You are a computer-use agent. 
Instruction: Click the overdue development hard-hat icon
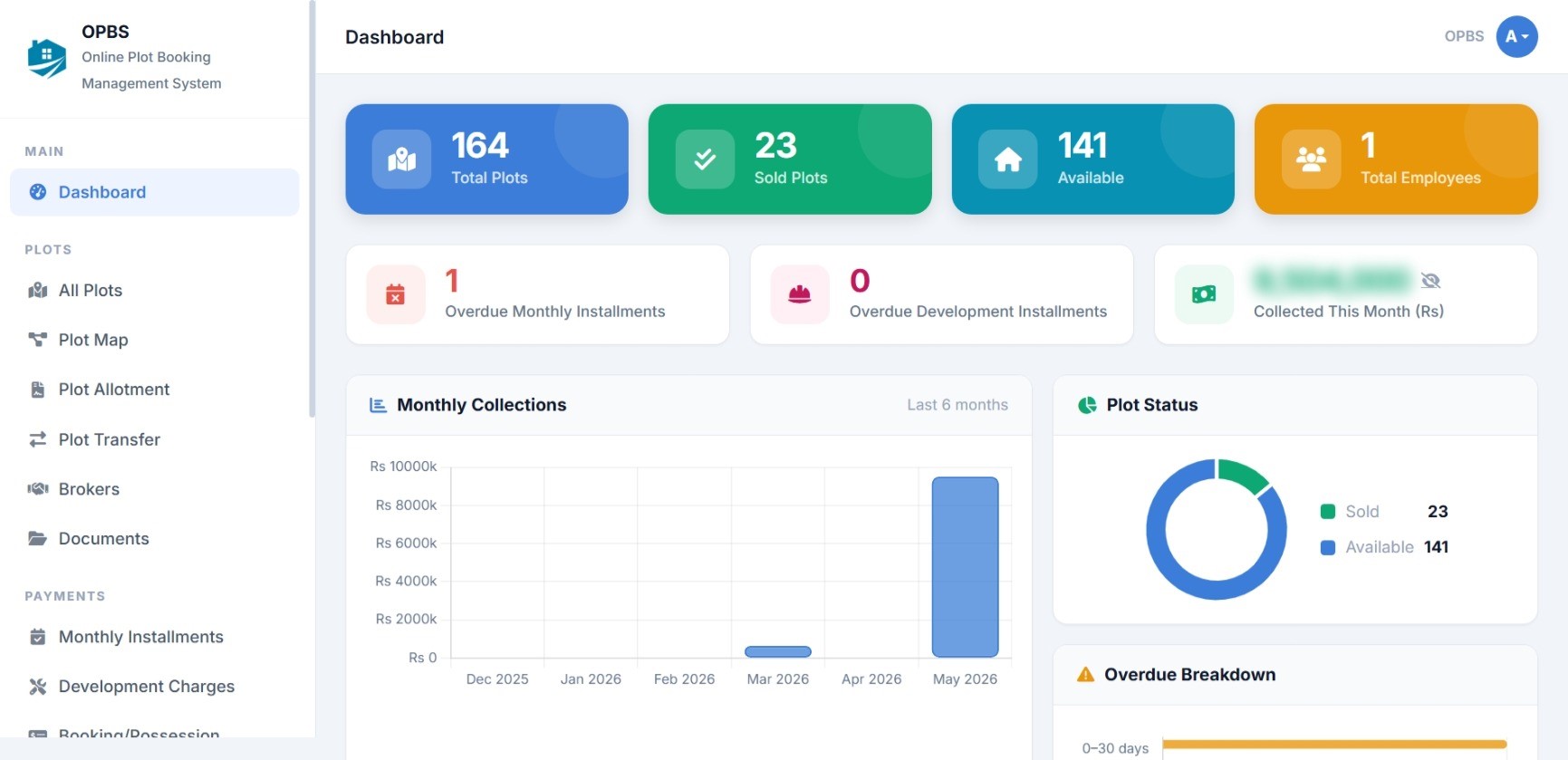click(x=800, y=294)
